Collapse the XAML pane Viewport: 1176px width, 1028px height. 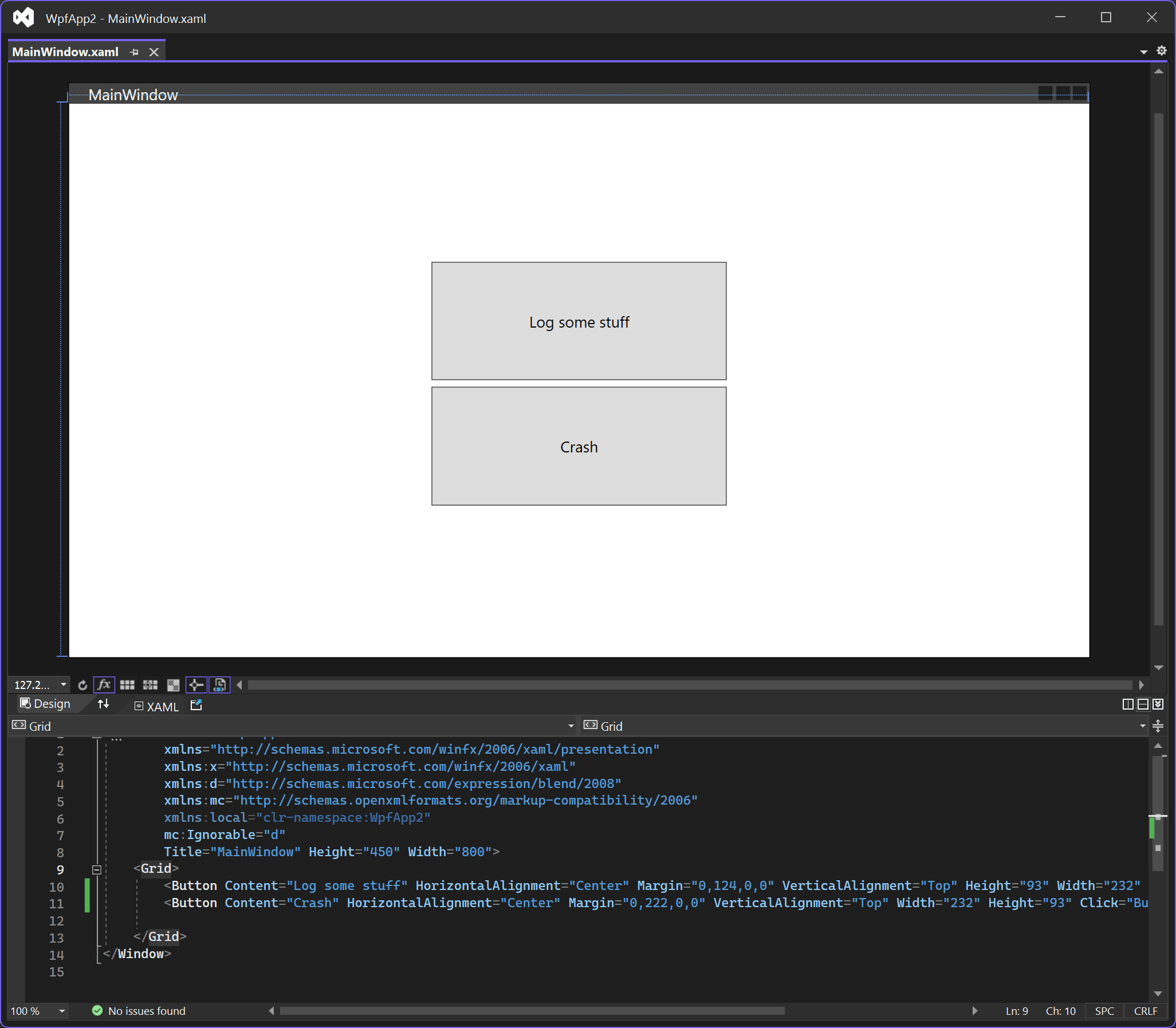(1158, 704)
